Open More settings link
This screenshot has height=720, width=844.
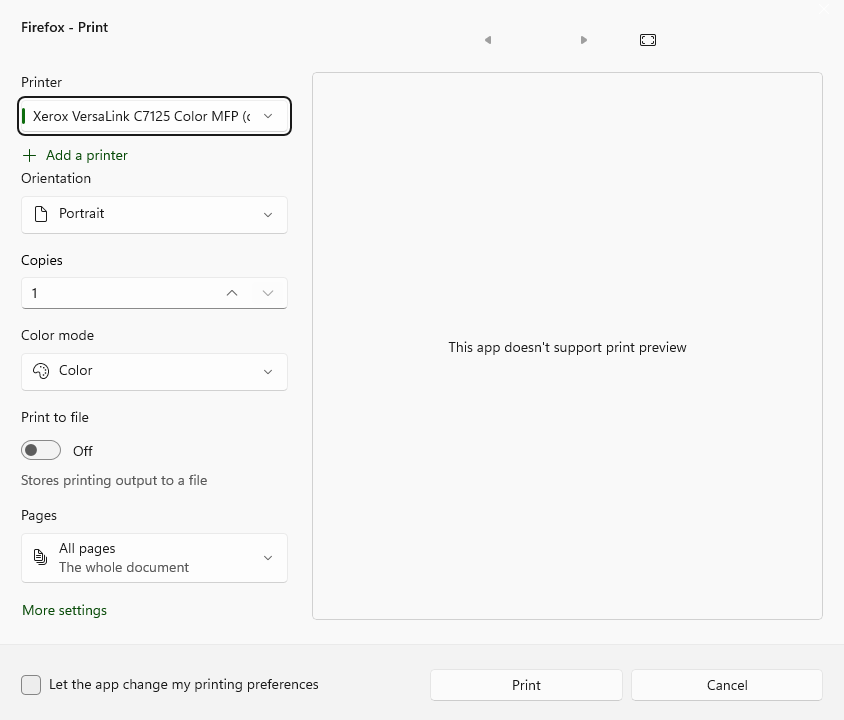pyautogui.click(x=65, y=610)
